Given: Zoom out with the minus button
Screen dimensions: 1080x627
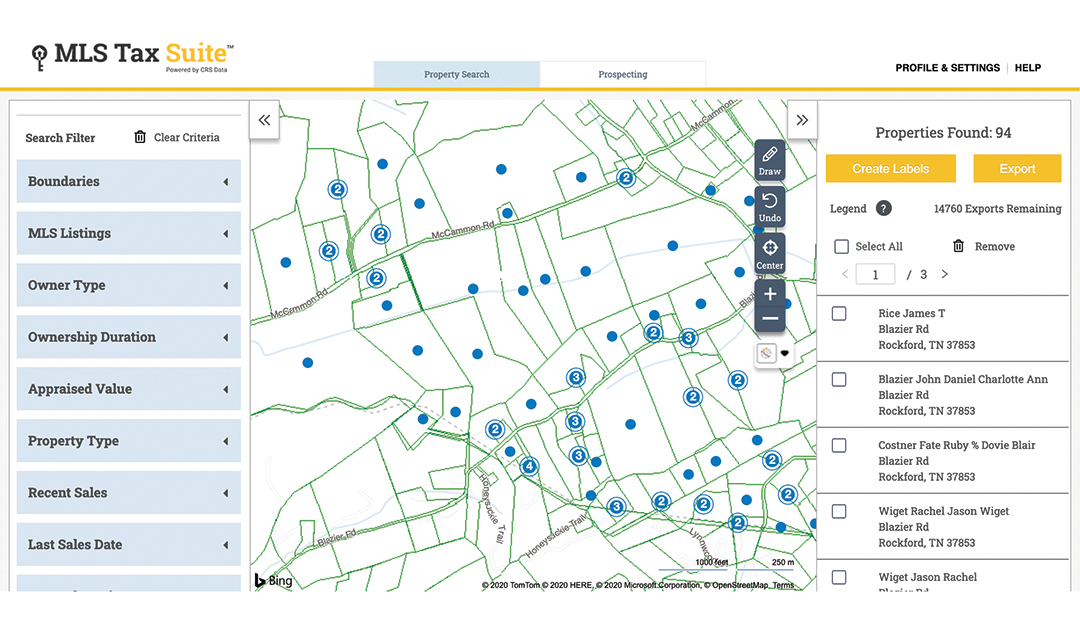Looking at the screenshot, I should point(770,319).
